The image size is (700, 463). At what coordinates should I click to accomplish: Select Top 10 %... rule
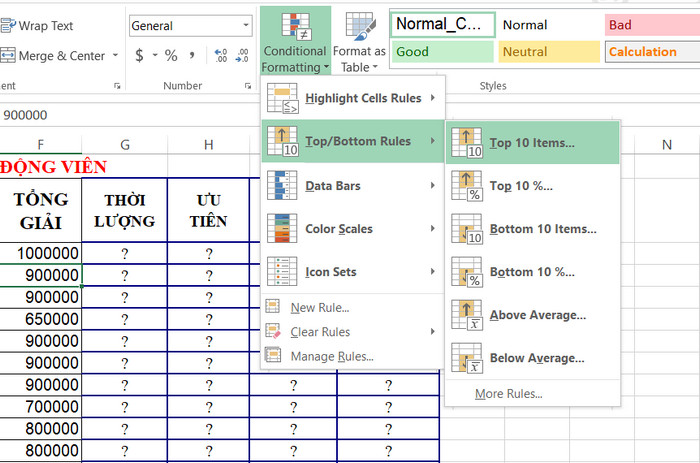coord(533,186)
